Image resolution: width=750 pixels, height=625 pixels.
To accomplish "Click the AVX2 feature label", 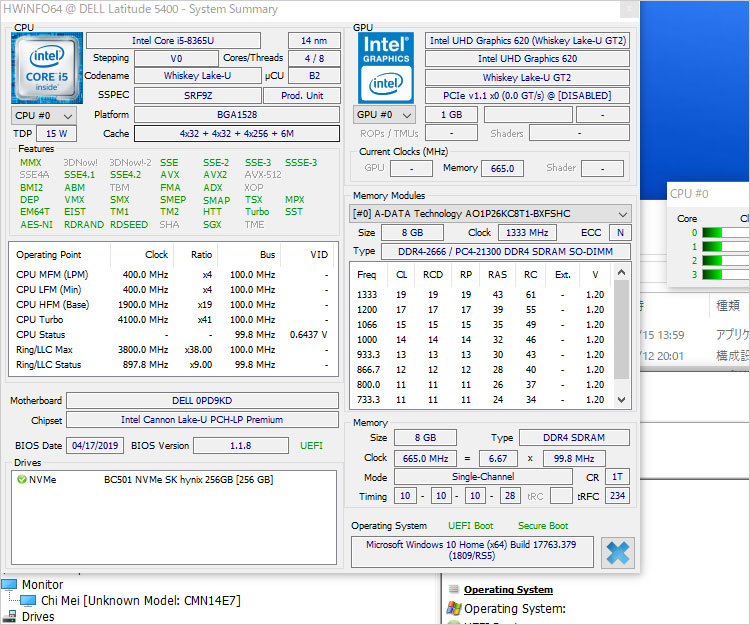I will click(x=215, y=175).
